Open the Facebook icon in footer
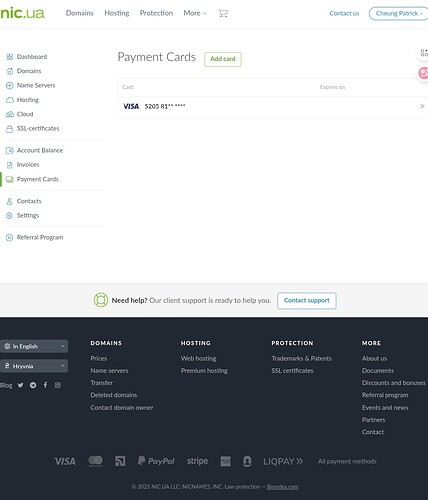The height and width of the screenshot is (500, 428). pos(45,385)
